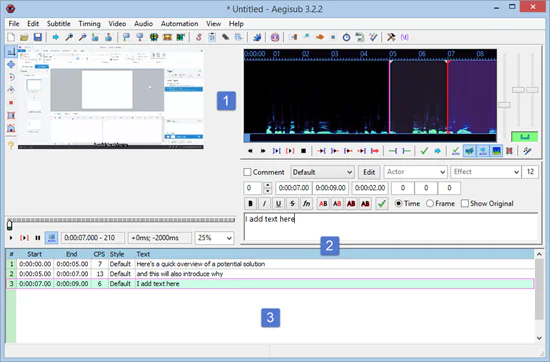550x362 pixels.
Task: Open the Kanji timer clock icon
Action: [346, 37]
